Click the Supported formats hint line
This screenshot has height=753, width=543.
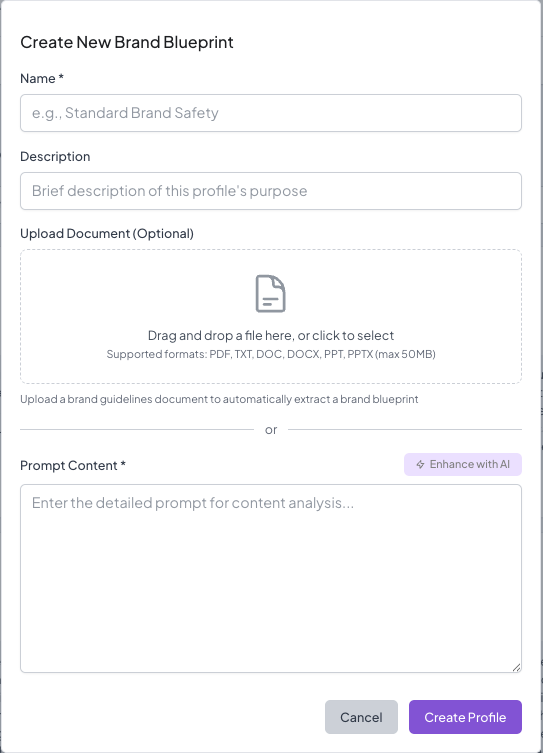tap(271, 354)
